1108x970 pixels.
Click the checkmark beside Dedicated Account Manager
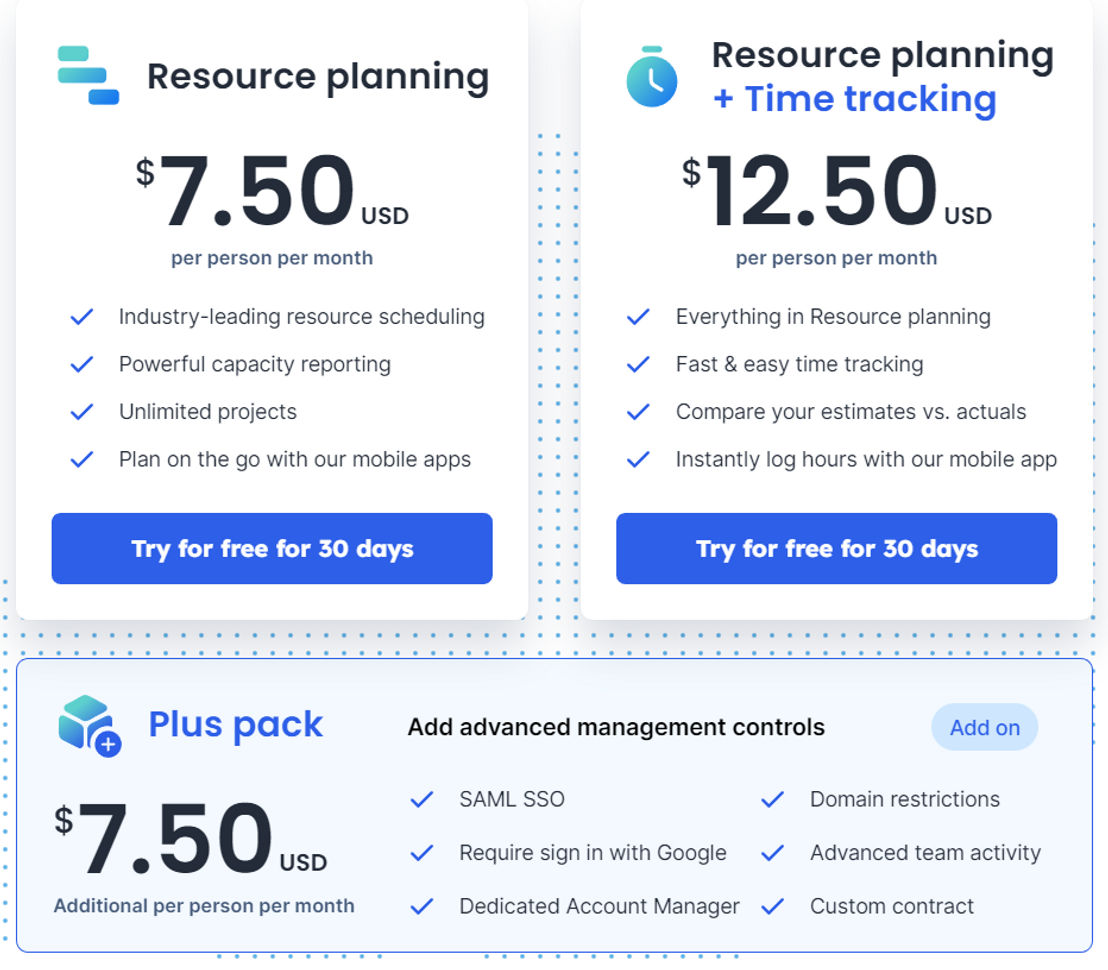pos(422,906)
